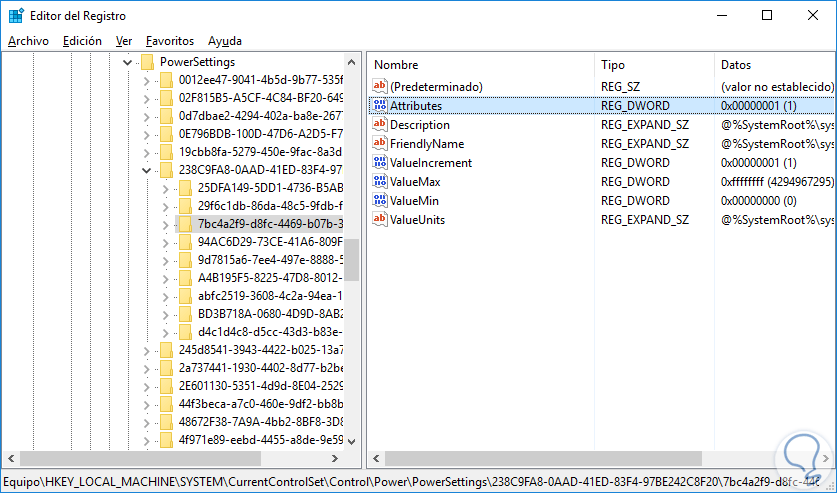The height and width of the screenshot is (493, 837).
Task: Select the 94AC6D29-73CE-41A6 subkey
Action: 270,242
